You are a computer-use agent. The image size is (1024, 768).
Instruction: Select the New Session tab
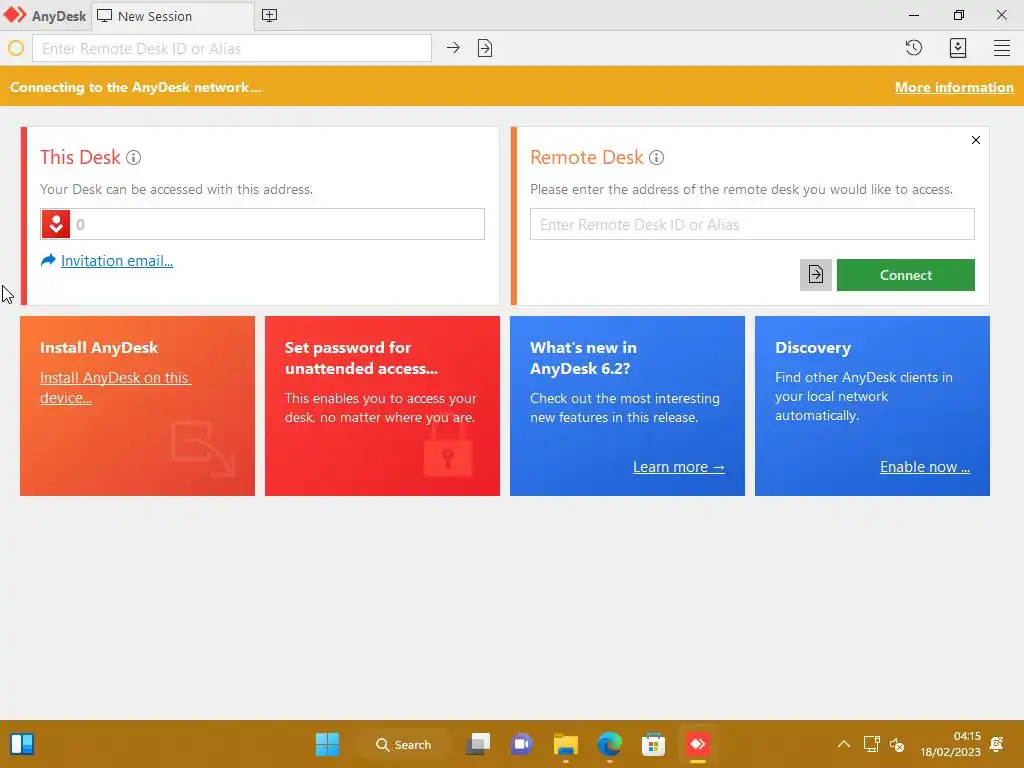tap(172, 16)
